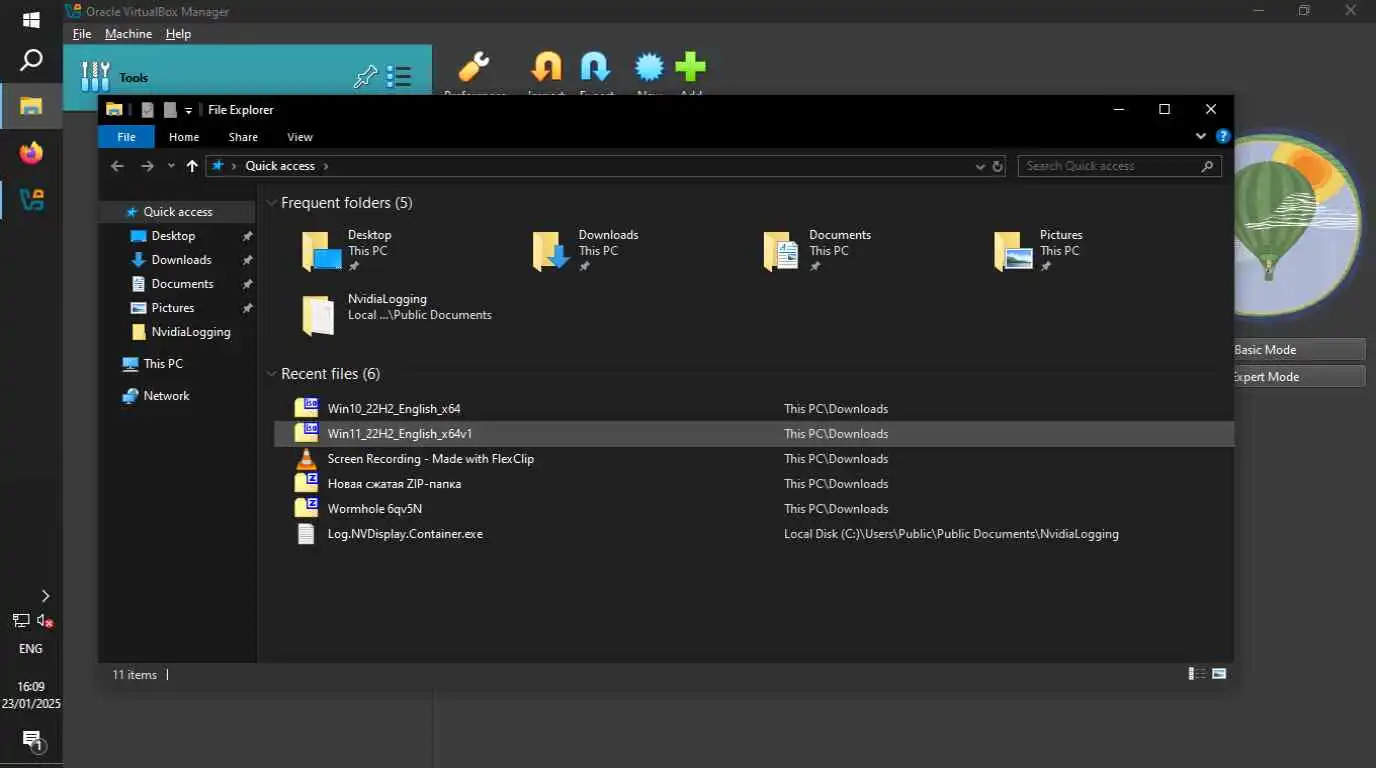
Task: Refresh the Quick access view
Action: (997, 167)
